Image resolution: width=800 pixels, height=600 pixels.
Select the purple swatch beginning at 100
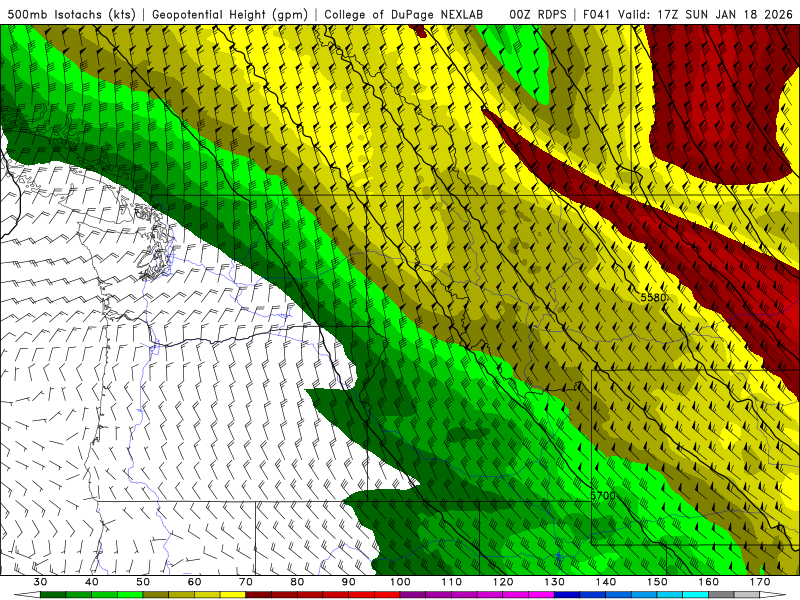pyautogui.click(x=413, y=595)
